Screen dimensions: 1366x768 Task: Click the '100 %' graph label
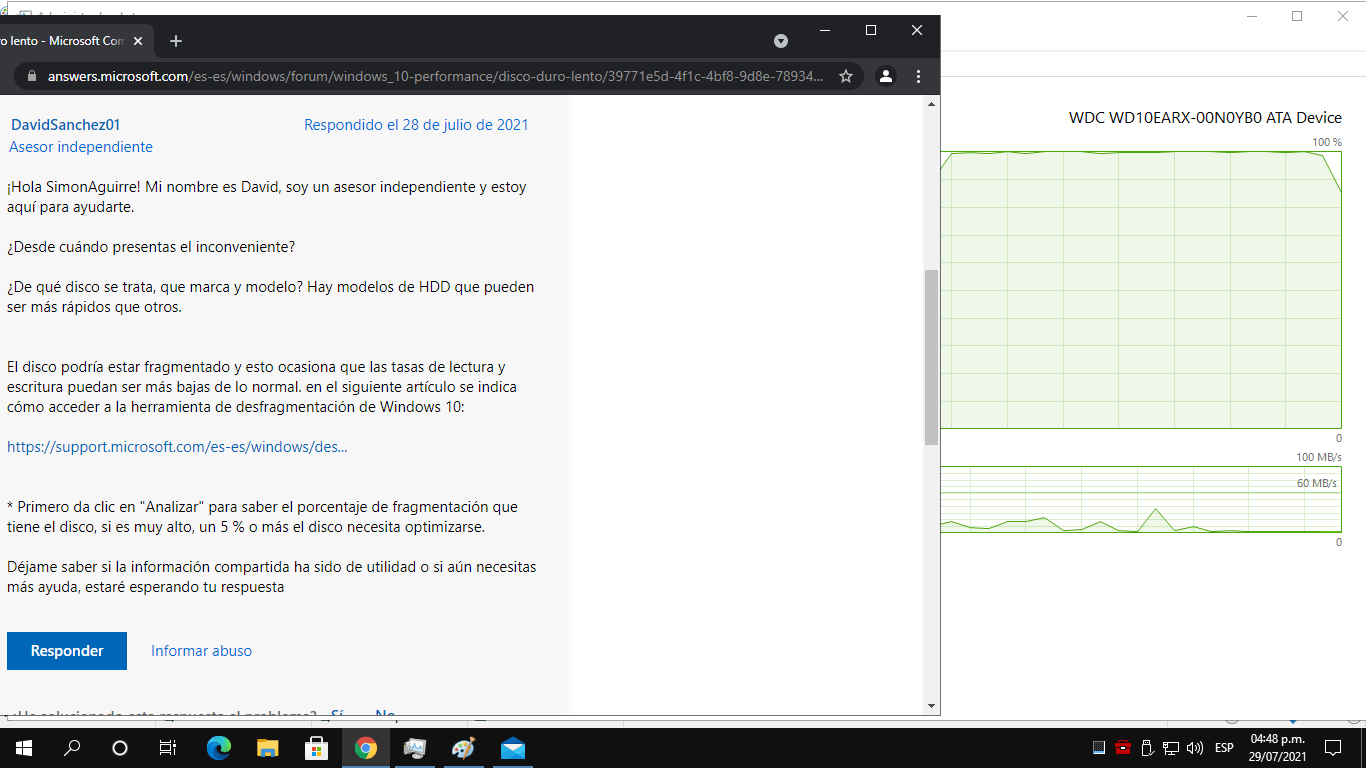click(x=1327, y=142)
